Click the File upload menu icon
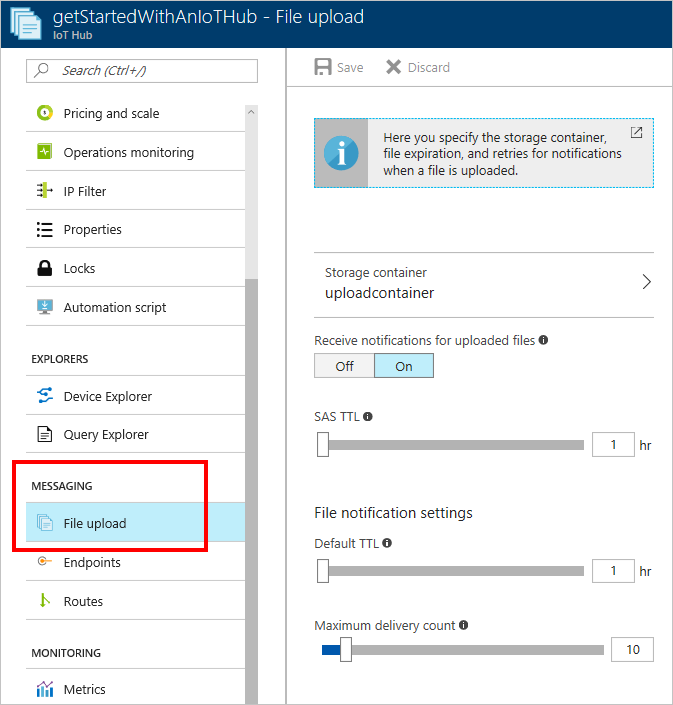Viewport: 673px width, 705px height. 45,522
